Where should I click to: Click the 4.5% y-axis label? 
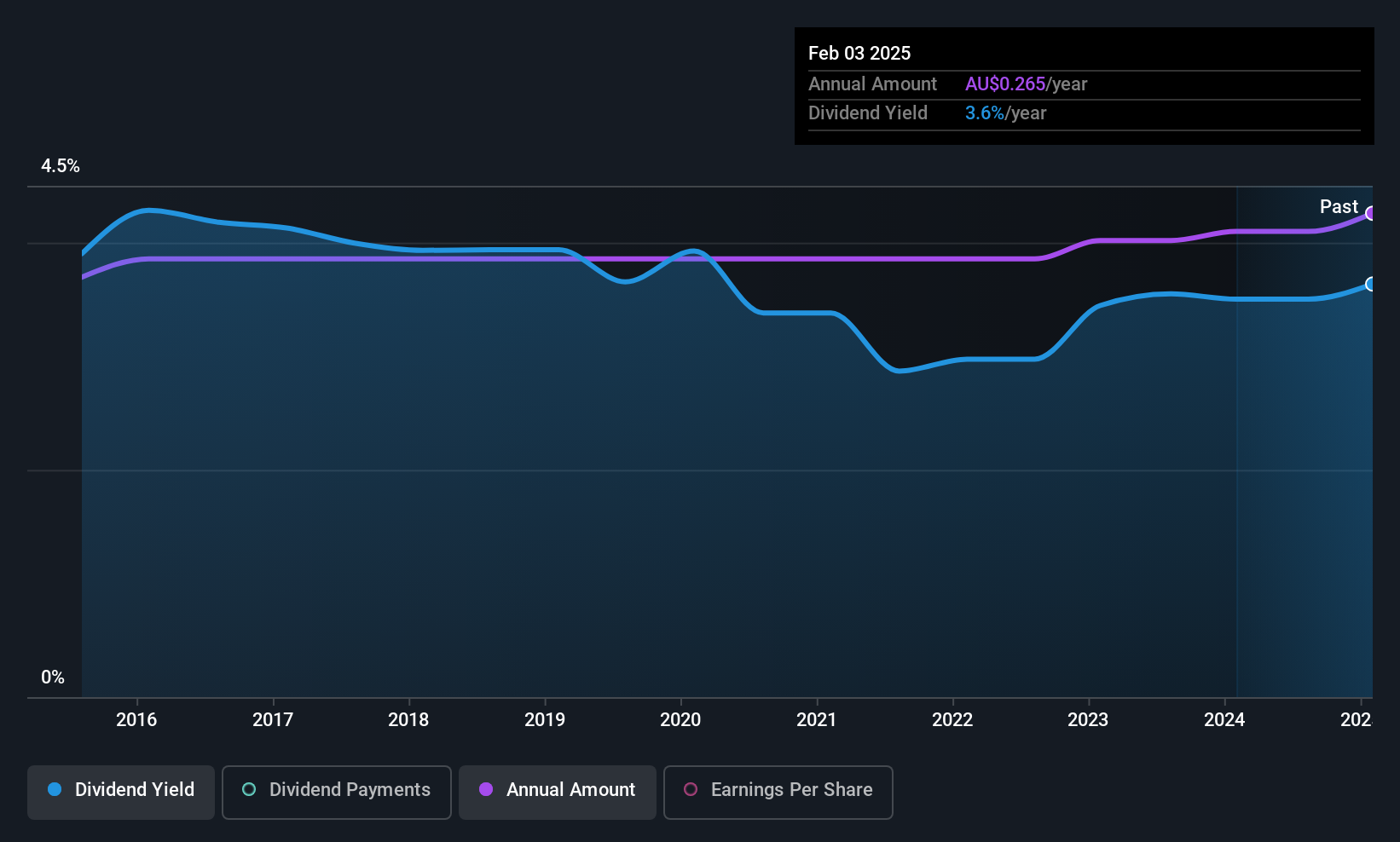61,166
